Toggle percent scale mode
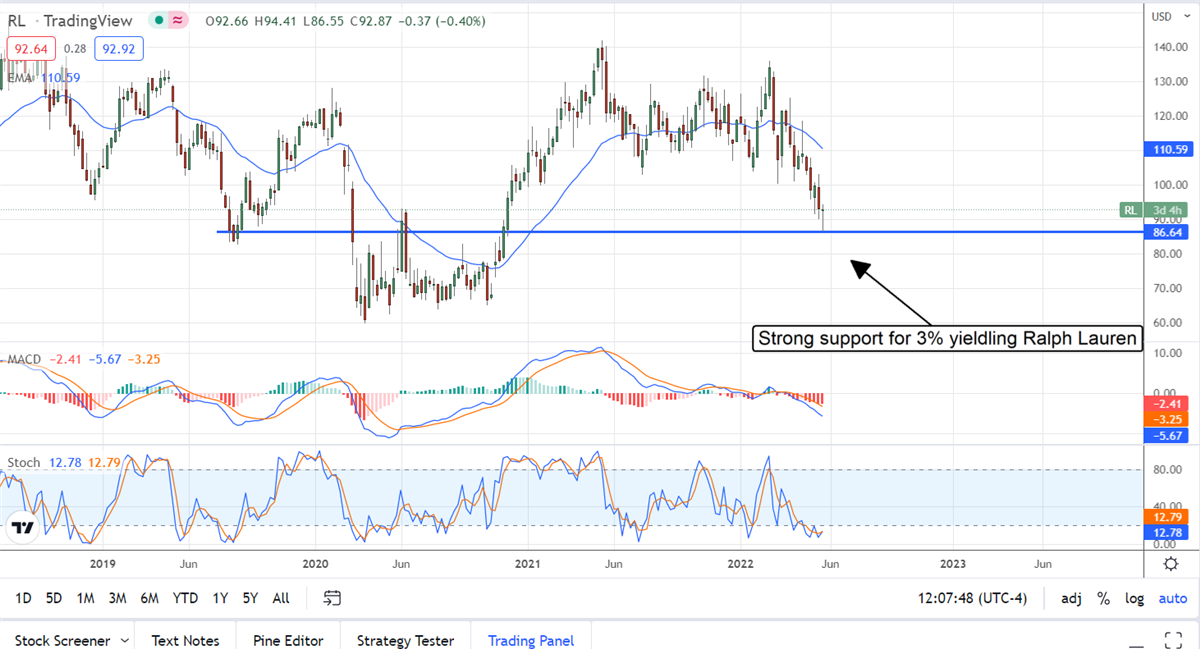Viewport: 1200px width, 649px height. [x=1103, y=598]
